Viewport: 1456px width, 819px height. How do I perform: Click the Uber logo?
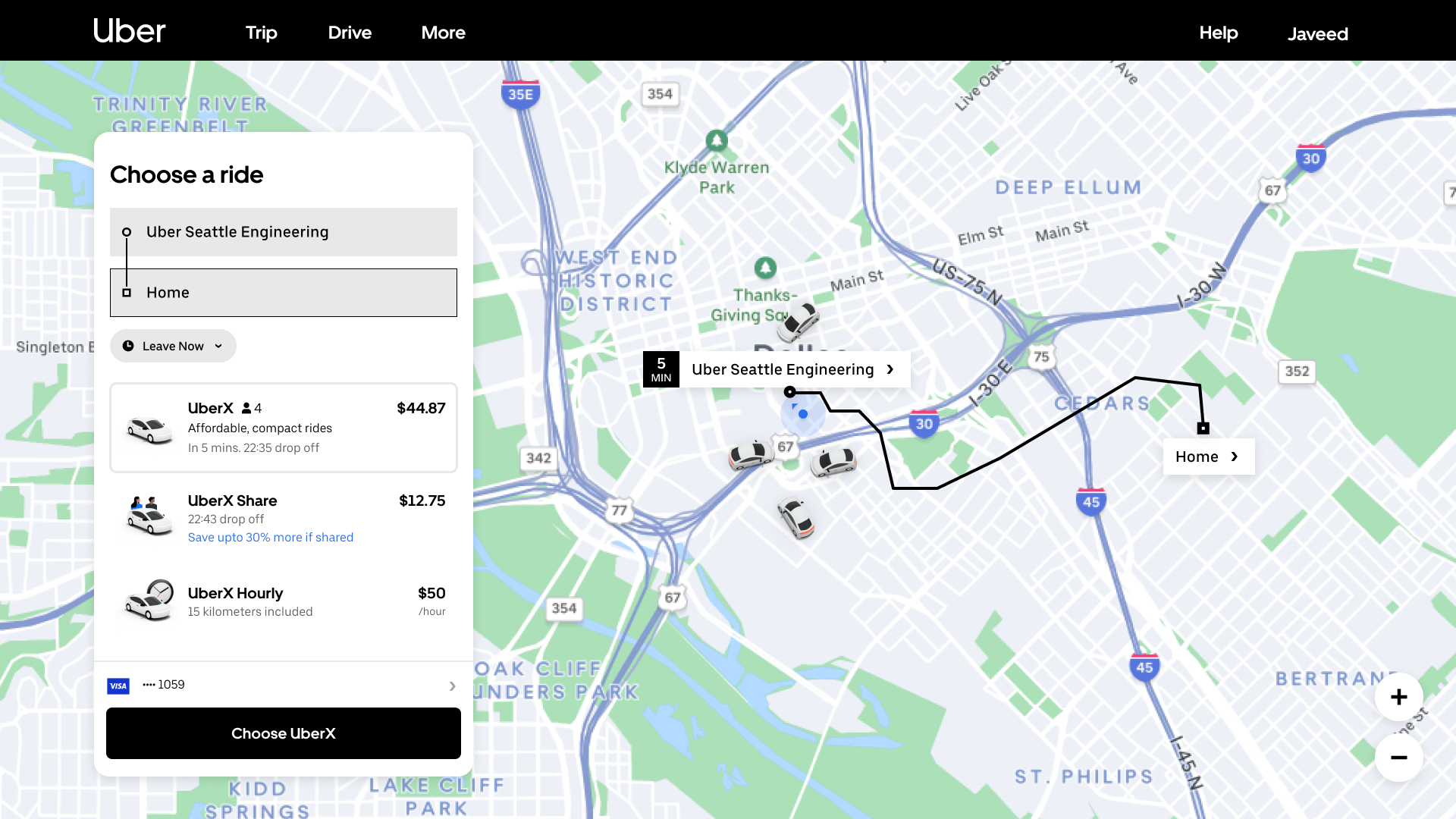pyautogui.click(x=129, y=31)
